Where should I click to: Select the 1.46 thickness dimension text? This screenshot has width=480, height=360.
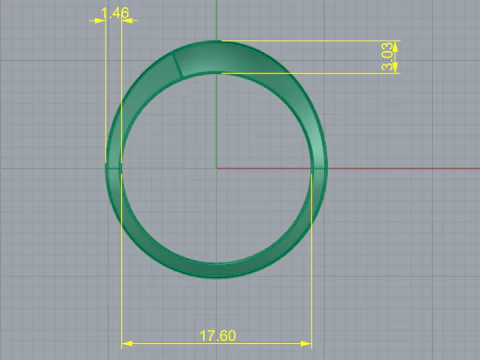tap(115, 13)
